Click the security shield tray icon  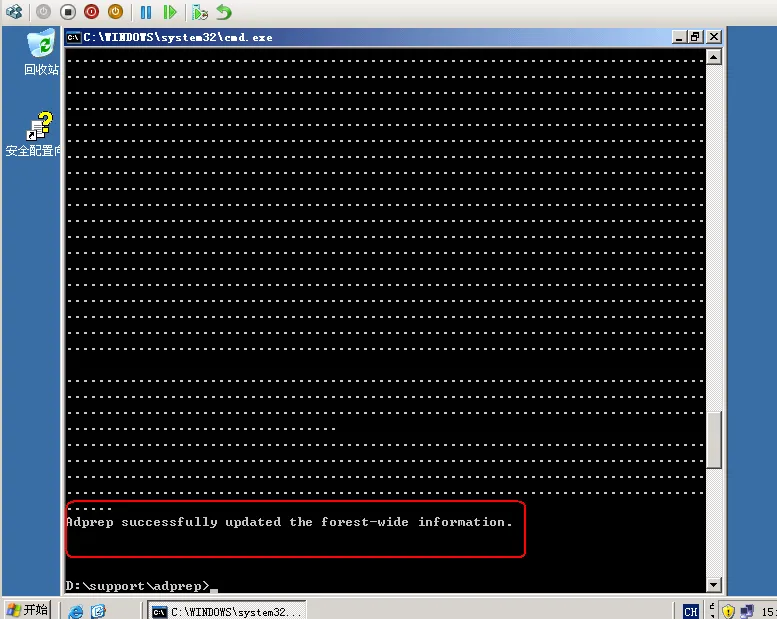[728, 612]
